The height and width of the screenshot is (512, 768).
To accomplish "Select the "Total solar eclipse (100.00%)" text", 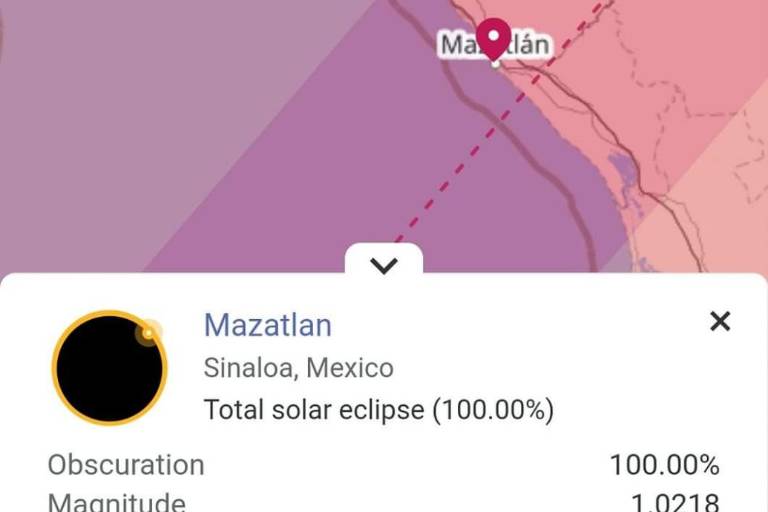I will click(378, 410).
